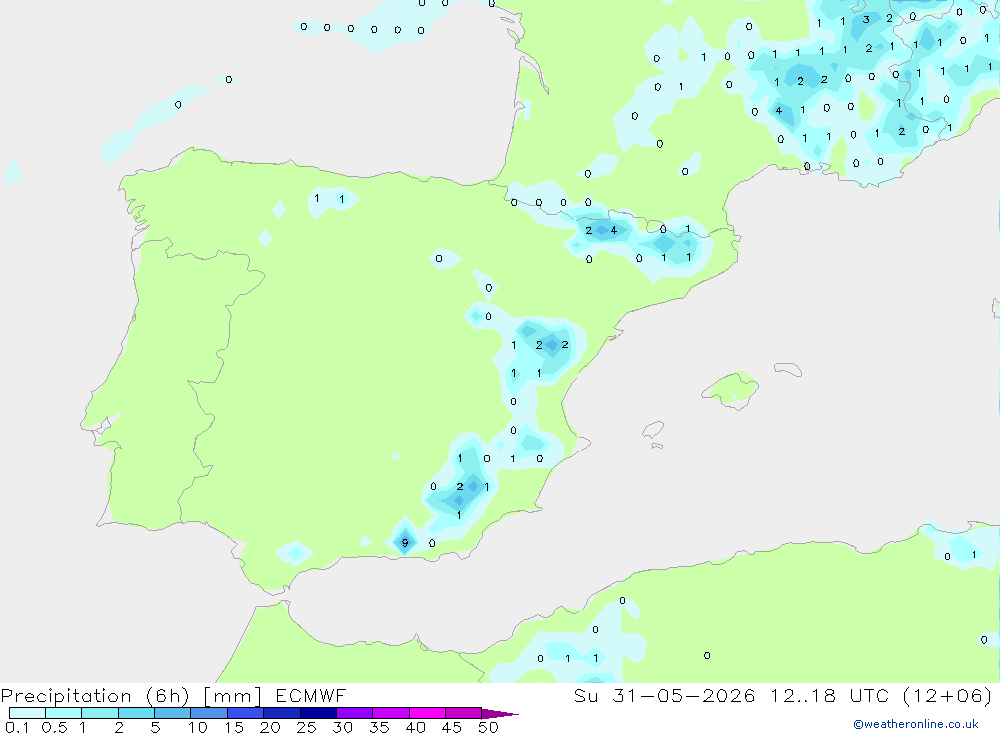Click the above-50 mm legend arrow tip
This screenshot has height=733, width=1000.
tap(499, 713)
